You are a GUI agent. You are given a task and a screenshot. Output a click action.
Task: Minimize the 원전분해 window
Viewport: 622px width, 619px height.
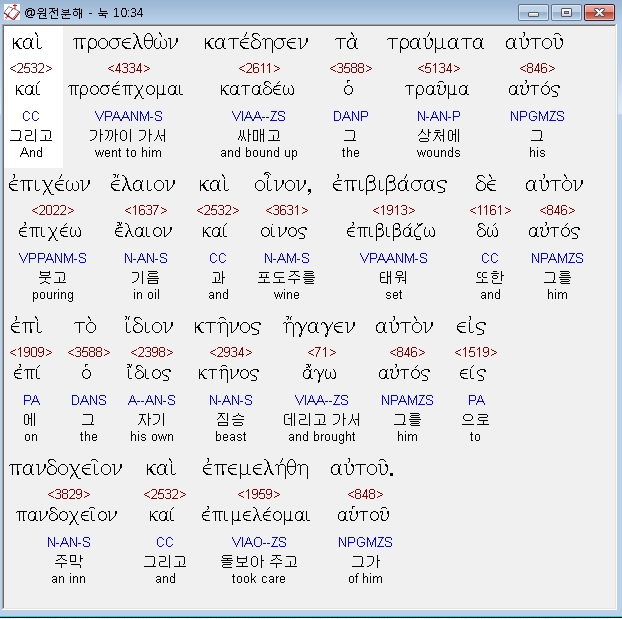click(533, 13)
